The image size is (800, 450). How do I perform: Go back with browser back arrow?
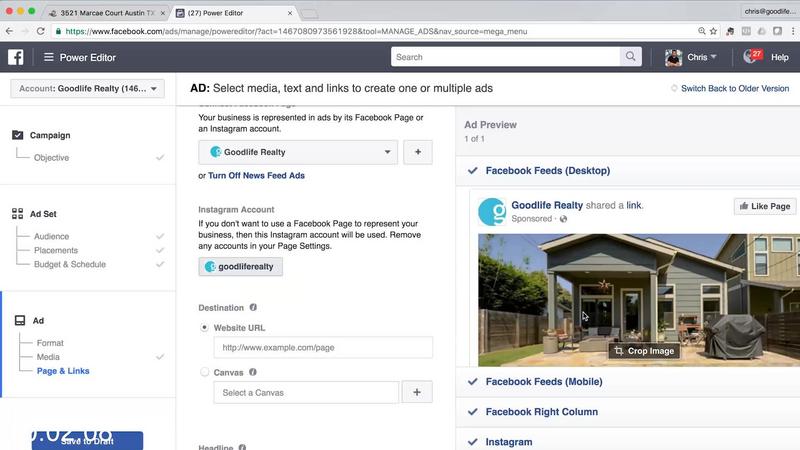pyautogui.click(x=9, y=31)
